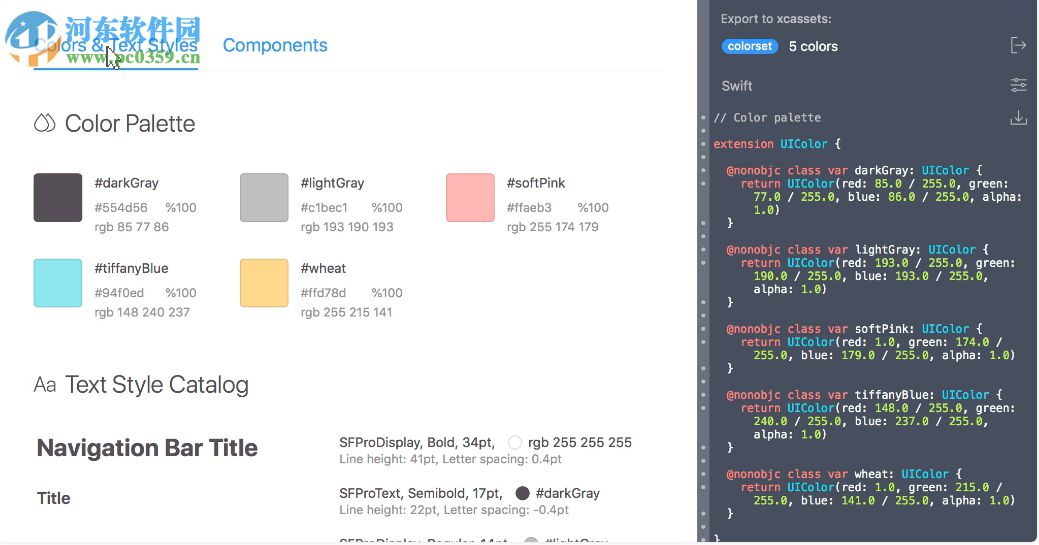Click the tiffanyBlue class var code line

(x=865, y=394)
